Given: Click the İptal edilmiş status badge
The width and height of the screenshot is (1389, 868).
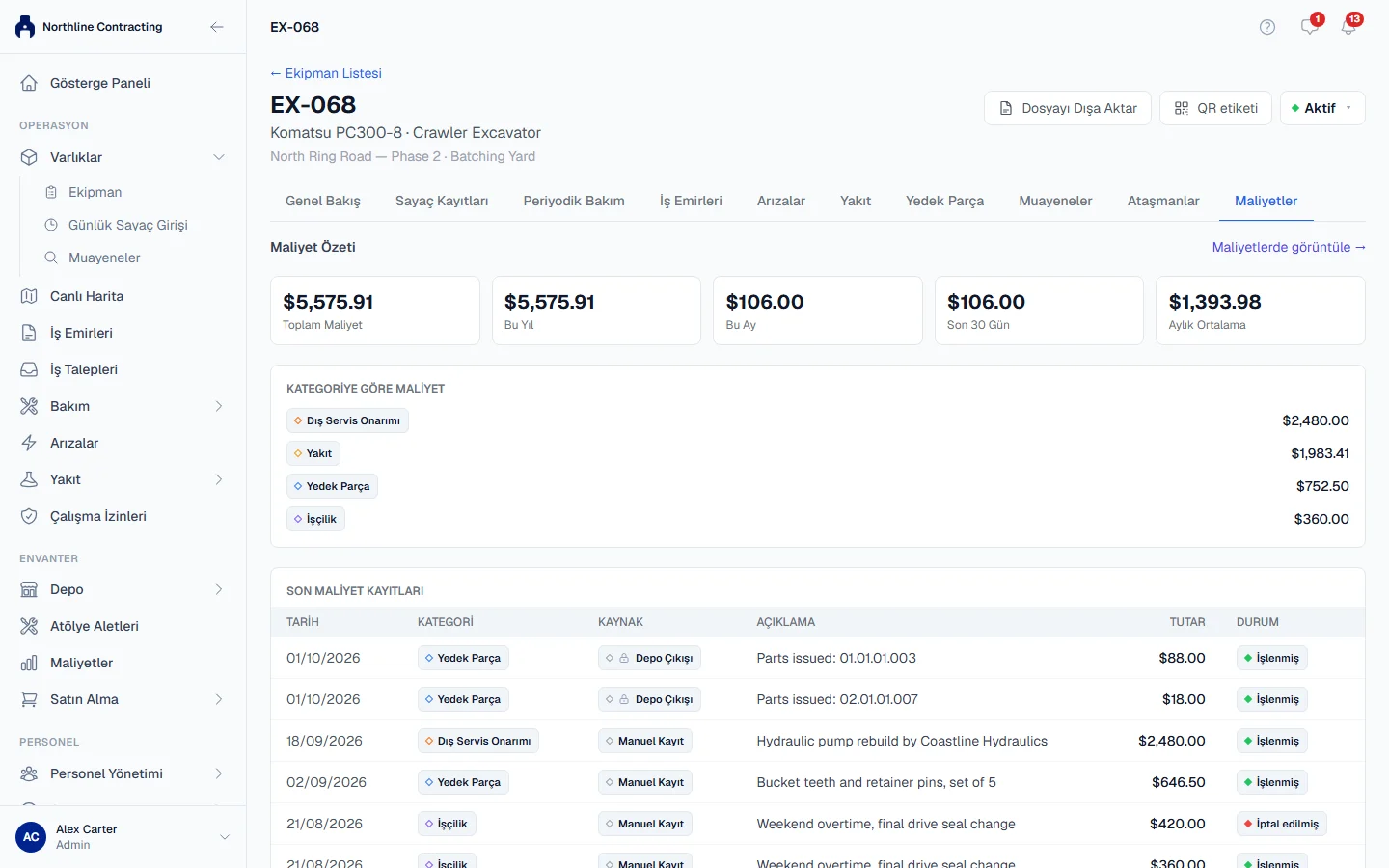Looking at the screenshot, I should pyautogui.click(x=1282, y=824).
